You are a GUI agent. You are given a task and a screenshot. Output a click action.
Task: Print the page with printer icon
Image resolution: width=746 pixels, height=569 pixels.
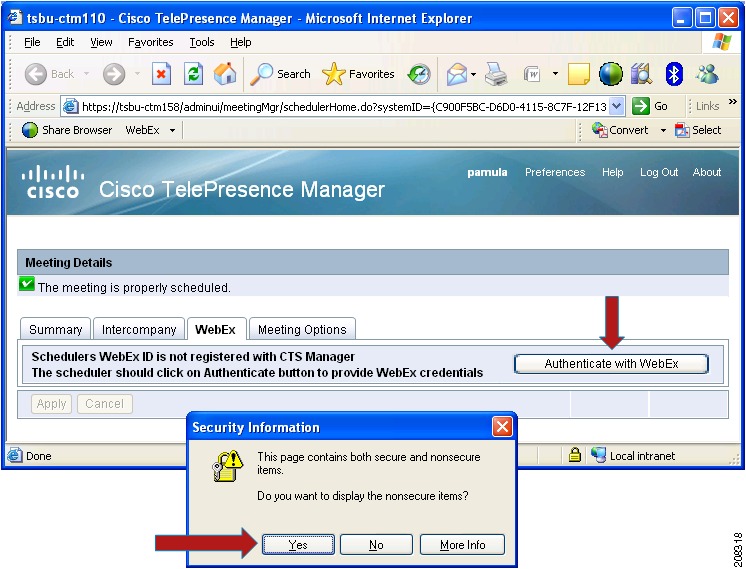point(496,74)
